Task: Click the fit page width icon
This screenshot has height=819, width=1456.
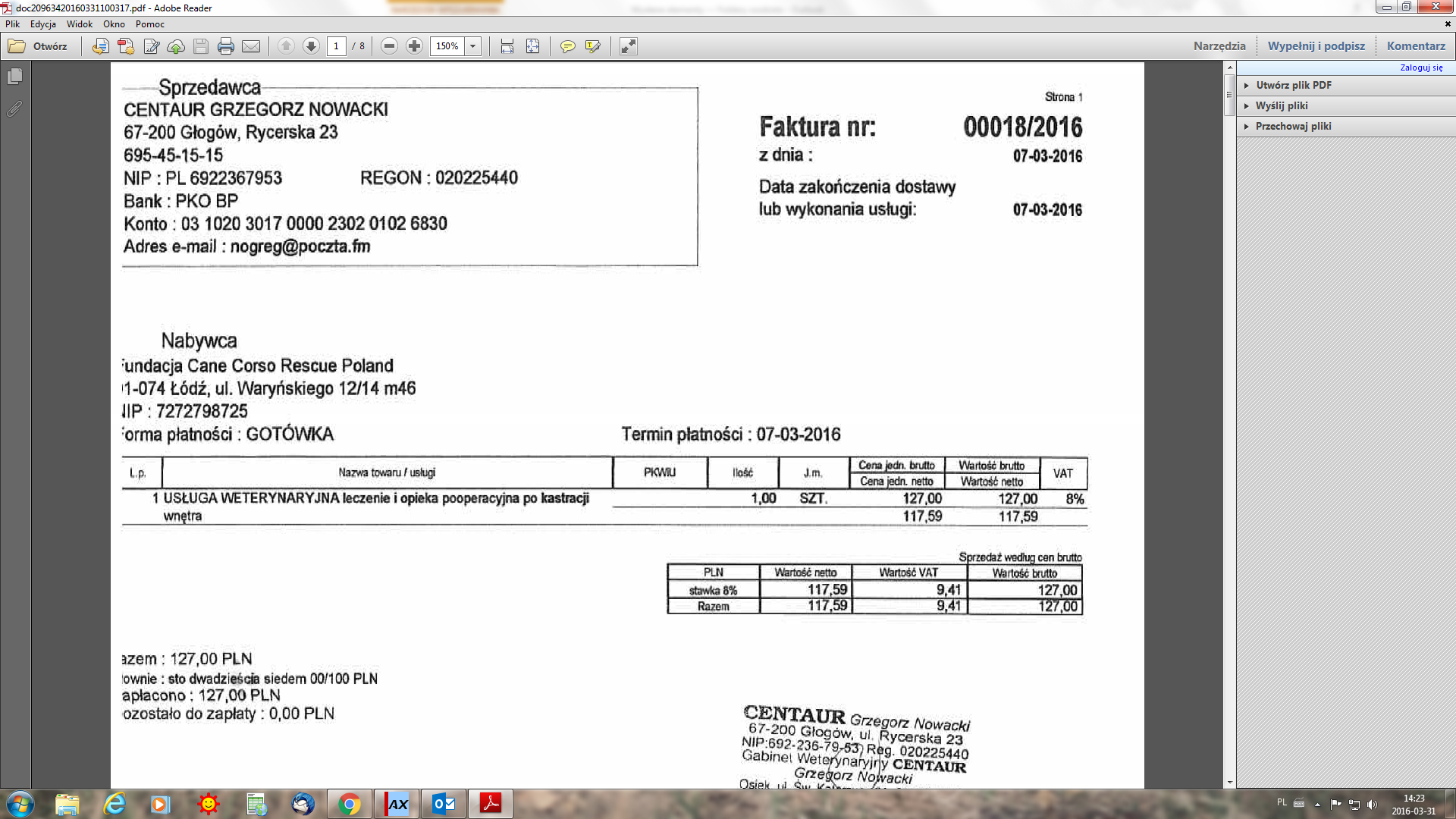Action: tap(507, 46)
